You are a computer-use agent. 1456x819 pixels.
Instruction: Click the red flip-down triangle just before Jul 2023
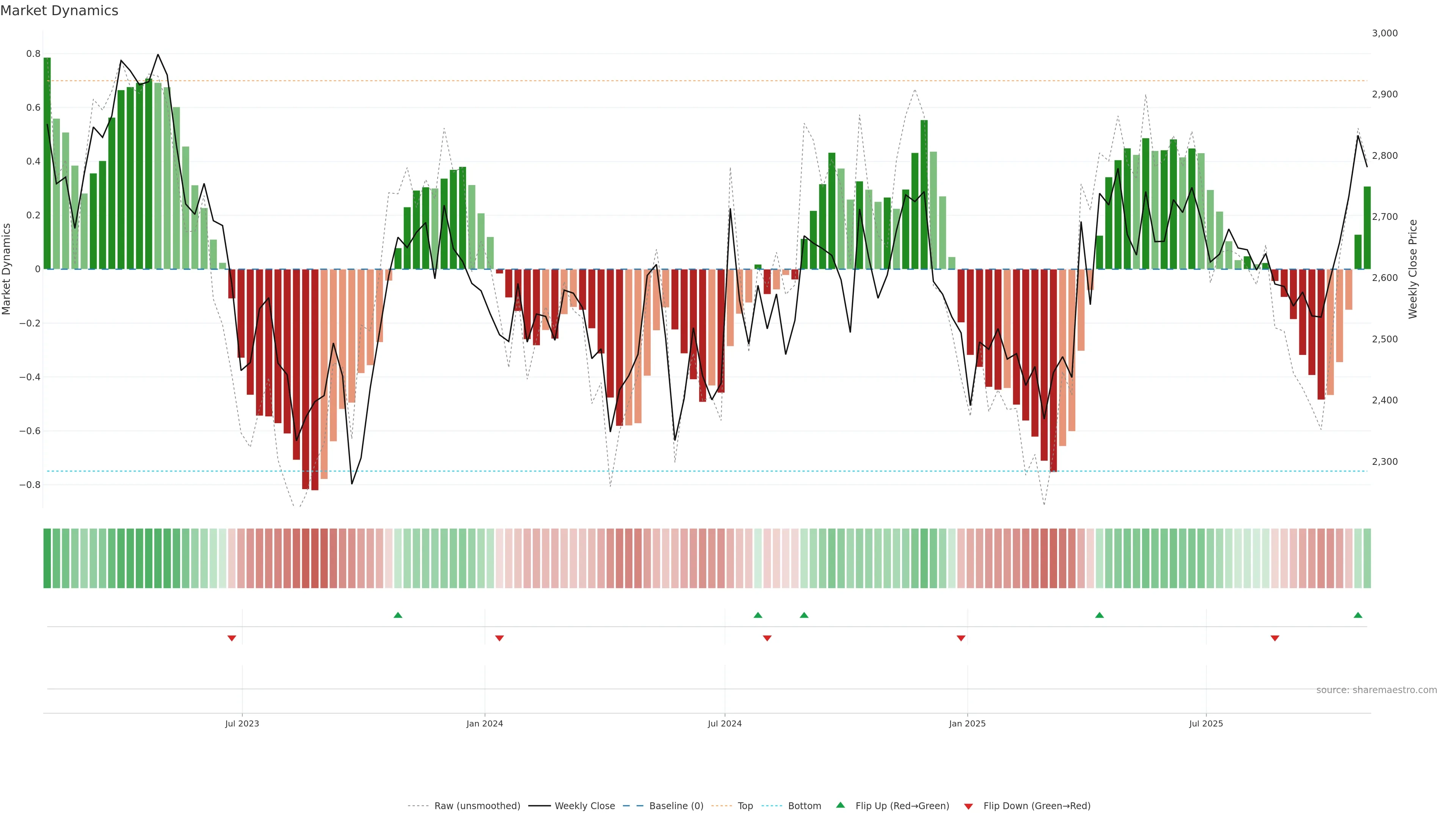tap(232, 638)
